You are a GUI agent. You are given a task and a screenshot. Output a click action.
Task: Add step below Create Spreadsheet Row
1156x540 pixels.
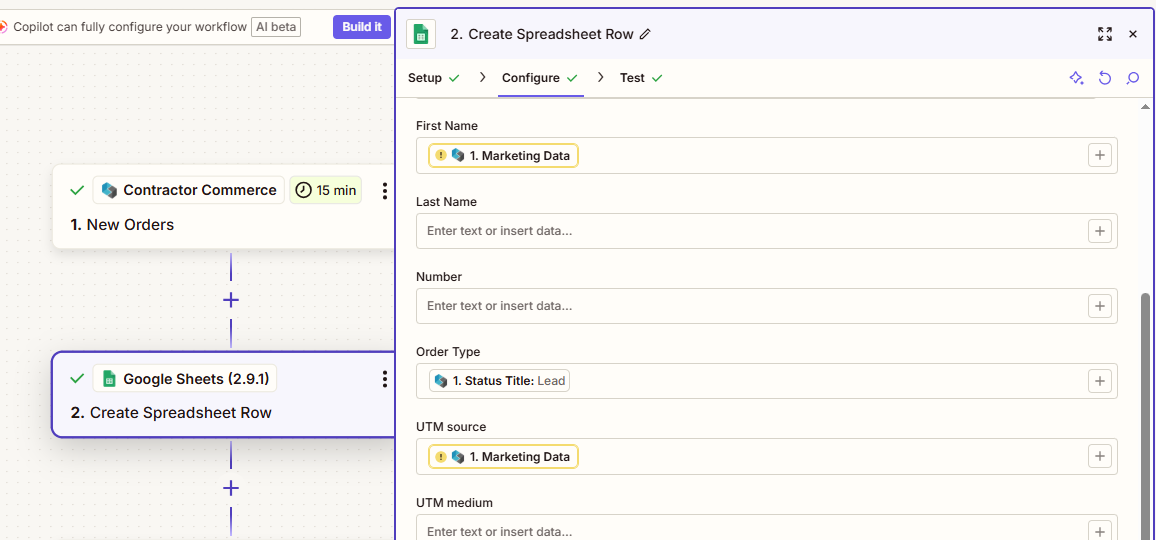tap(231, 488)
